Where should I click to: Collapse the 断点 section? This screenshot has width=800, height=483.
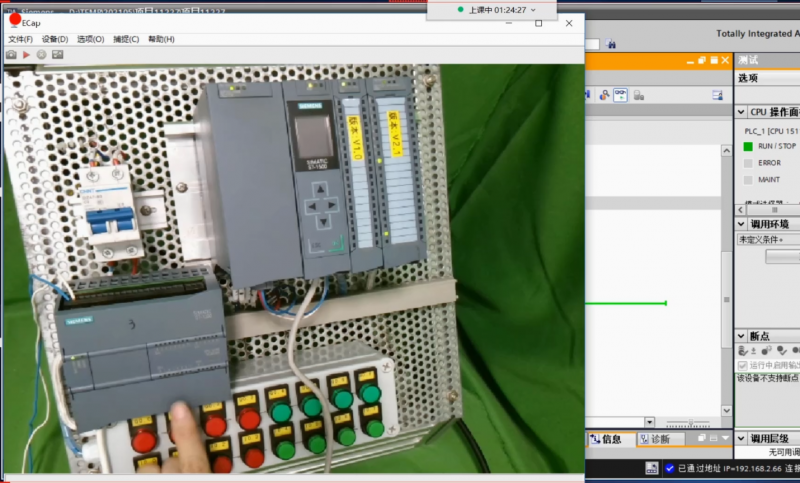[741, 336]
